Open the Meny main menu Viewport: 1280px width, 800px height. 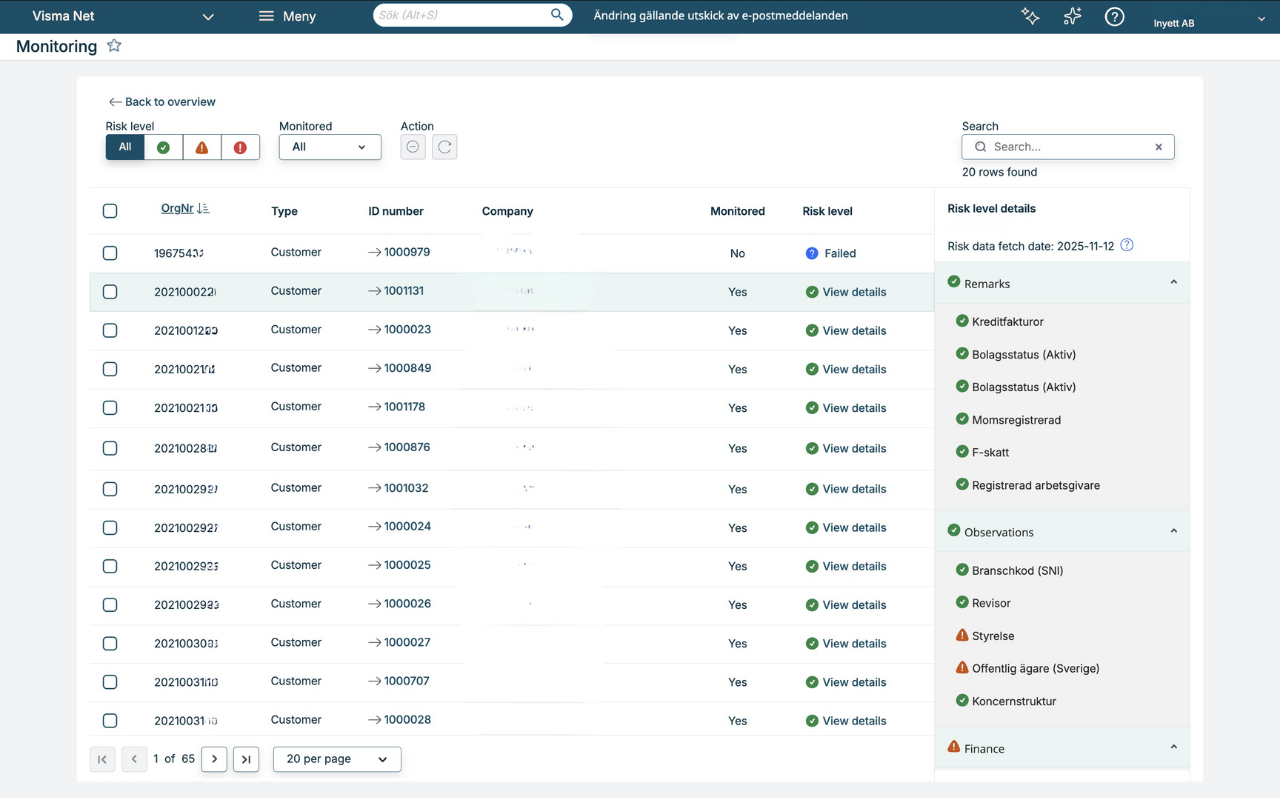click(287, 17)
